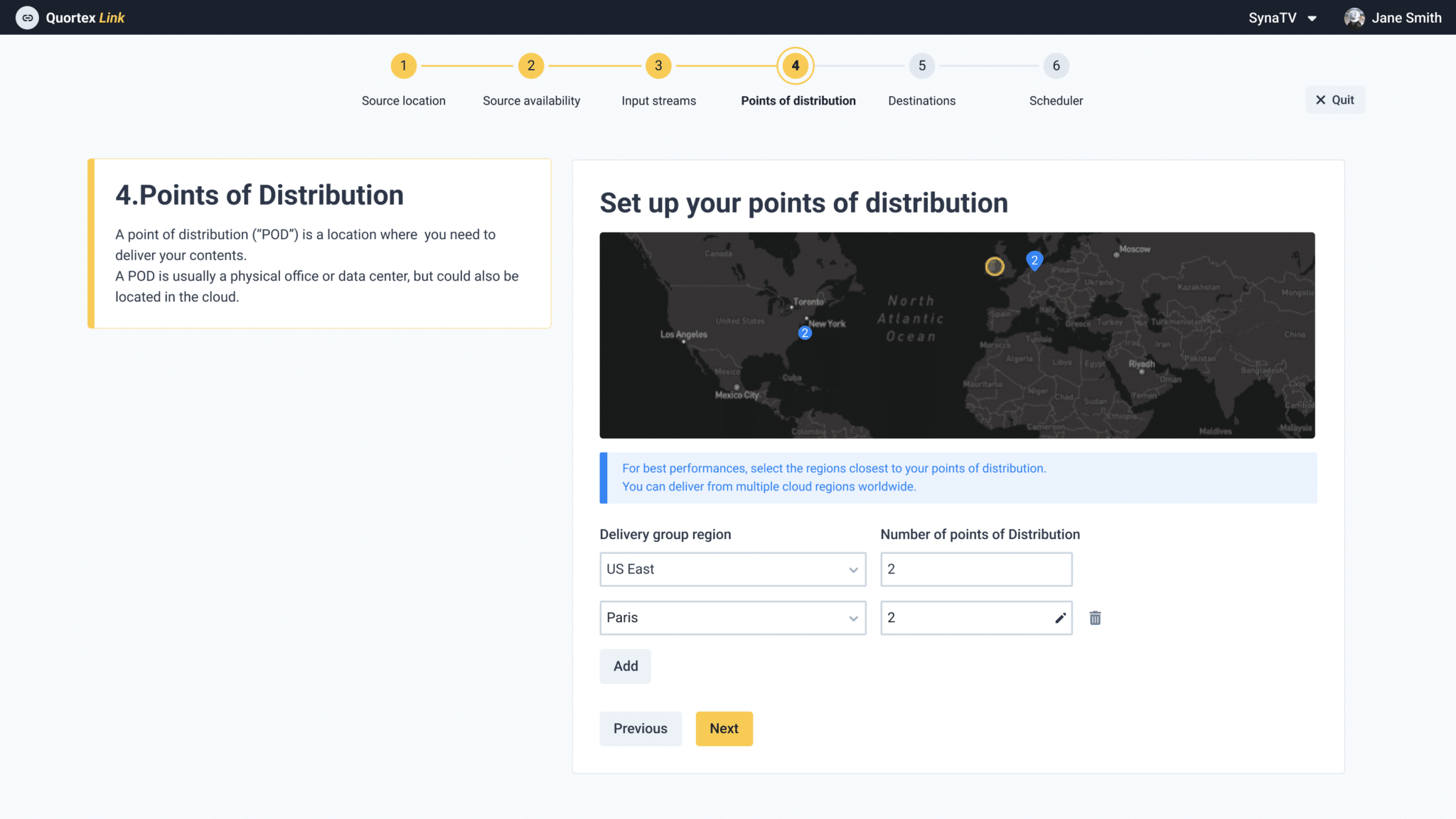Image resolution: width=1456 pixels, height=819 pixels.
Task: Go to step 2 Source availability
Action: coord(530,66)
